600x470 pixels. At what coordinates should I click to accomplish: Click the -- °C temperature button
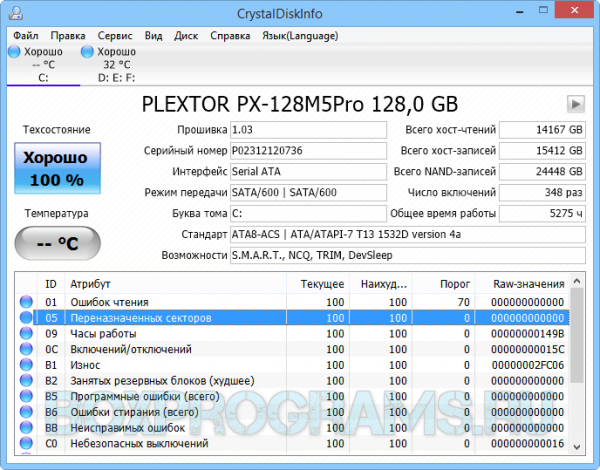point(57,243)
